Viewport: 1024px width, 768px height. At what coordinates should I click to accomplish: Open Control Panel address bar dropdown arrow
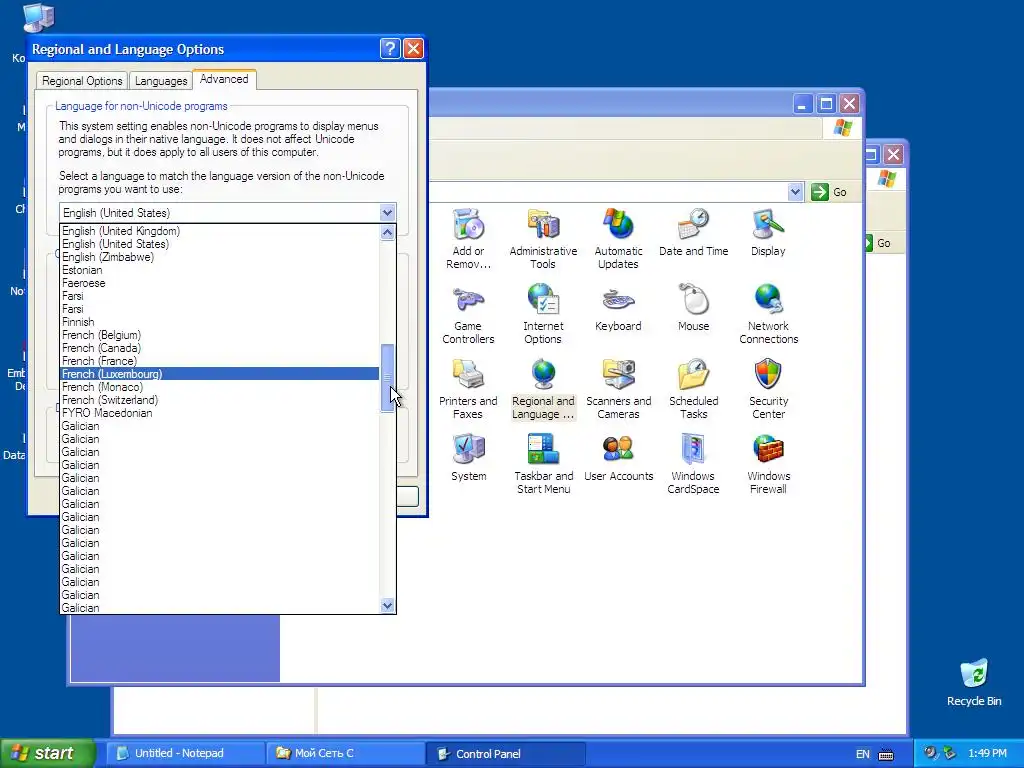click(x=795, y=192)
